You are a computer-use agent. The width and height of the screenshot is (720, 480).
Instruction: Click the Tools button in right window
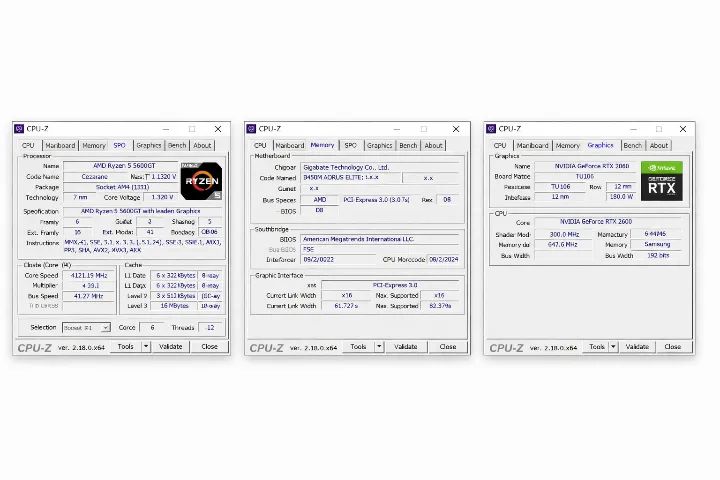point(596,346)
